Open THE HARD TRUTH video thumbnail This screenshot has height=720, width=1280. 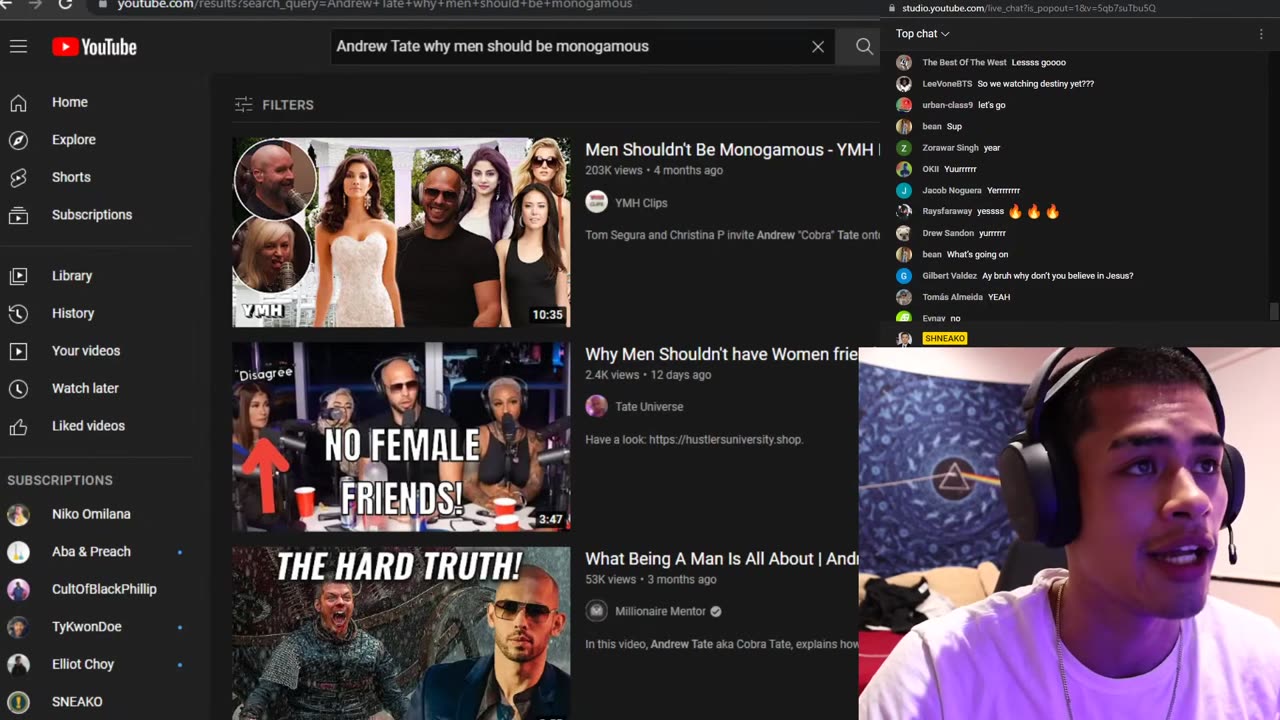coord(401,633)
